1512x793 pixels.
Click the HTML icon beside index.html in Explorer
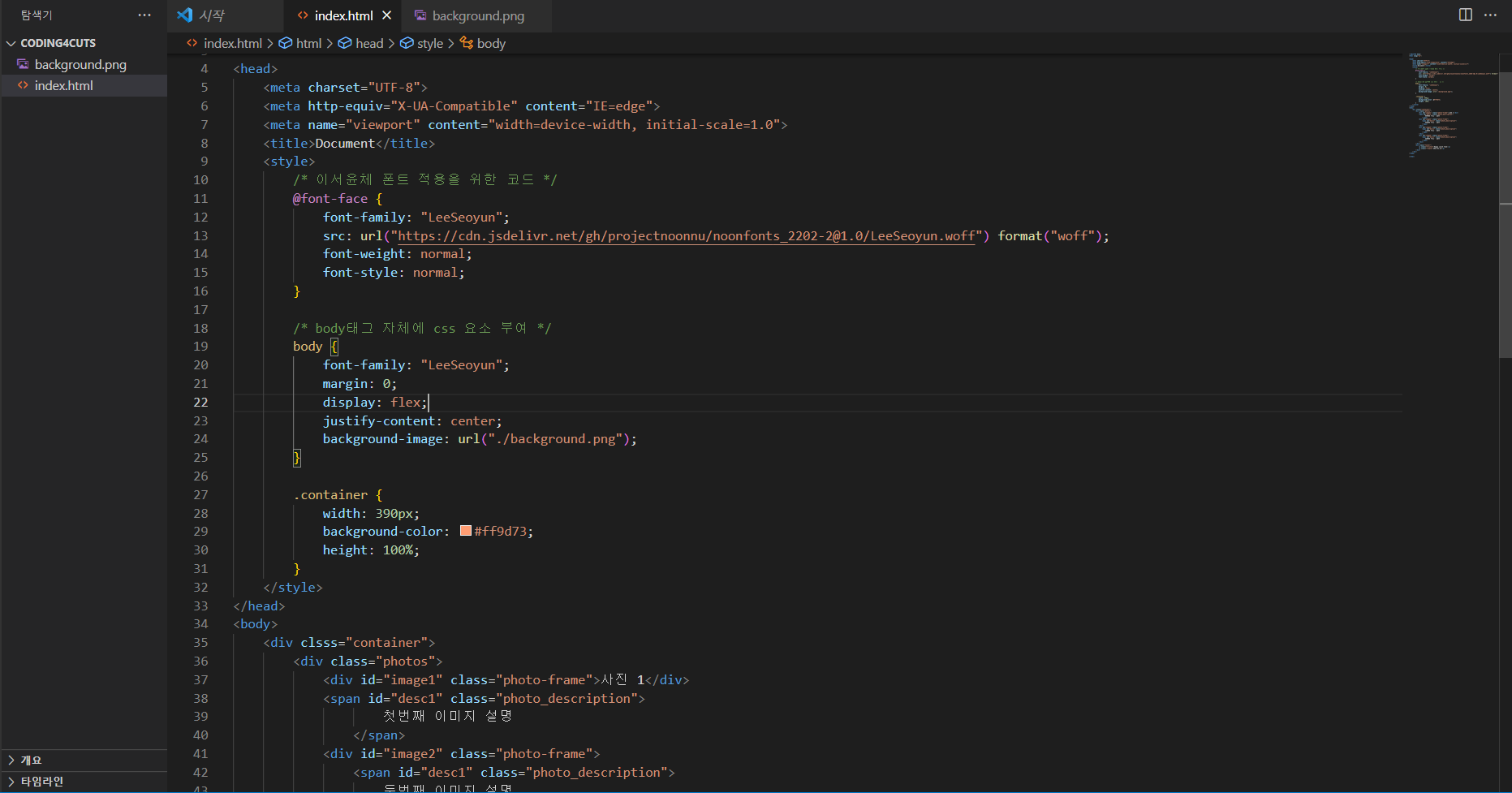coord(23,85)
